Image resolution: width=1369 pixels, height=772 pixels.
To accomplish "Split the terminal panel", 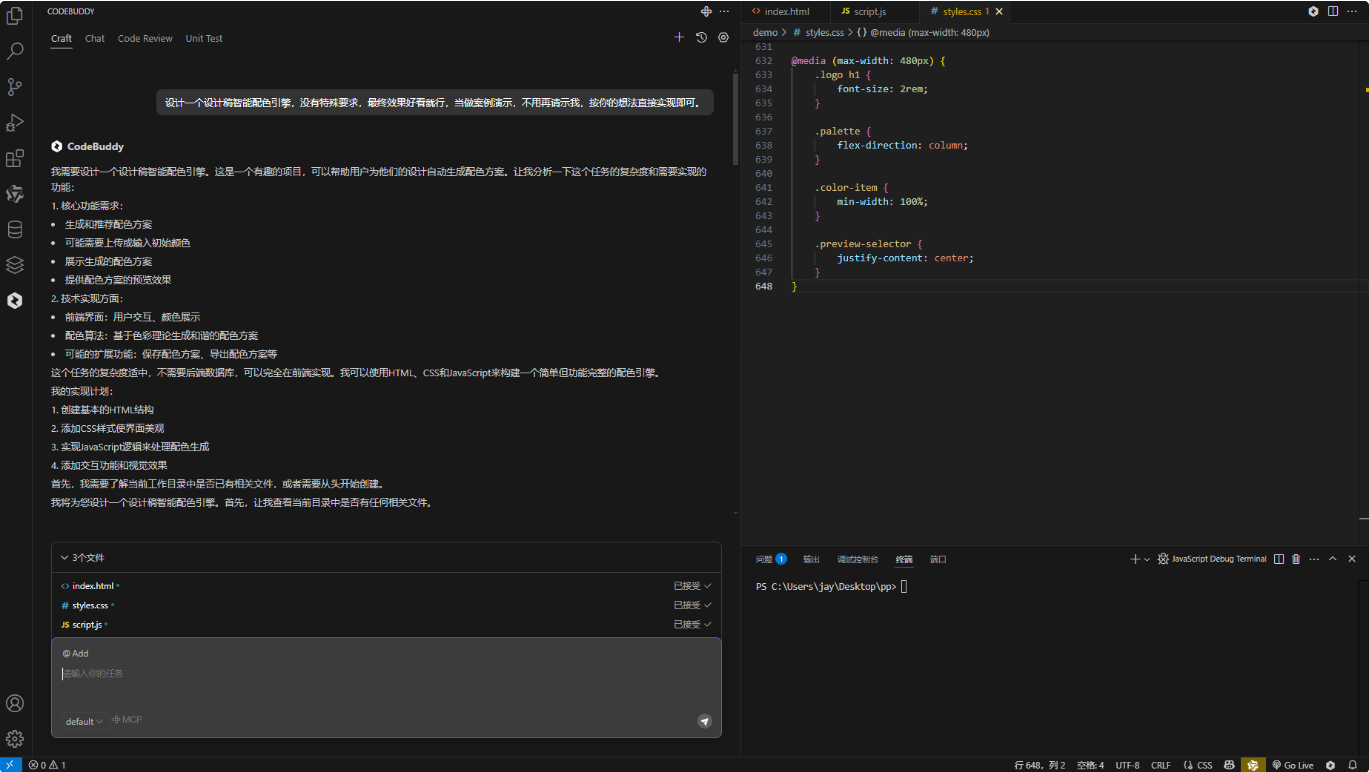I will [1279, 559].
